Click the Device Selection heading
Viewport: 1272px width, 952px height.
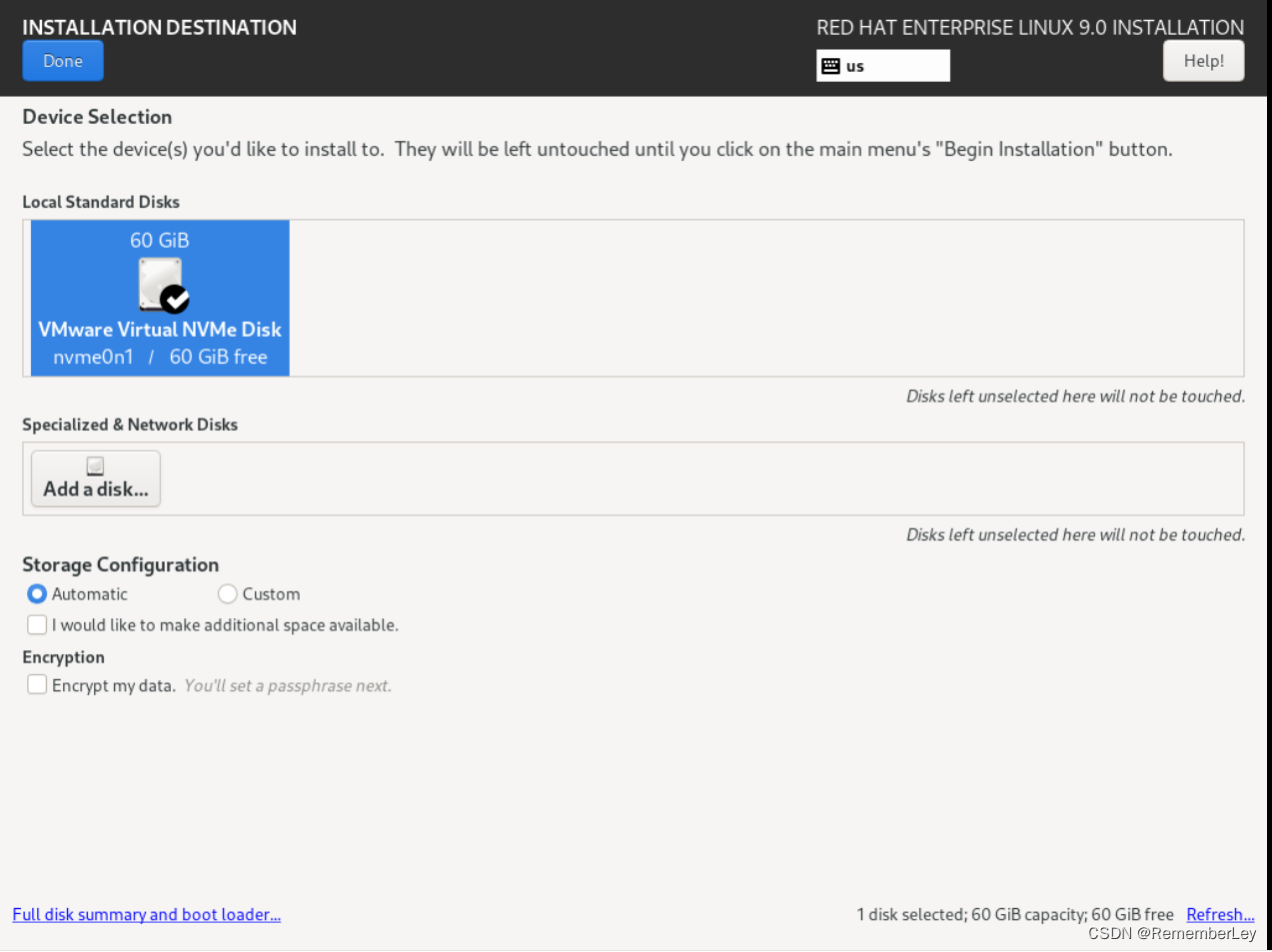(97, 117)
